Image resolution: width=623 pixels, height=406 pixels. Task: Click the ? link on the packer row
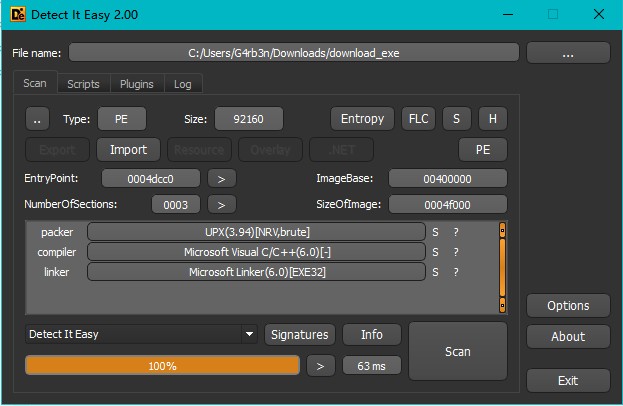(456, 232)
